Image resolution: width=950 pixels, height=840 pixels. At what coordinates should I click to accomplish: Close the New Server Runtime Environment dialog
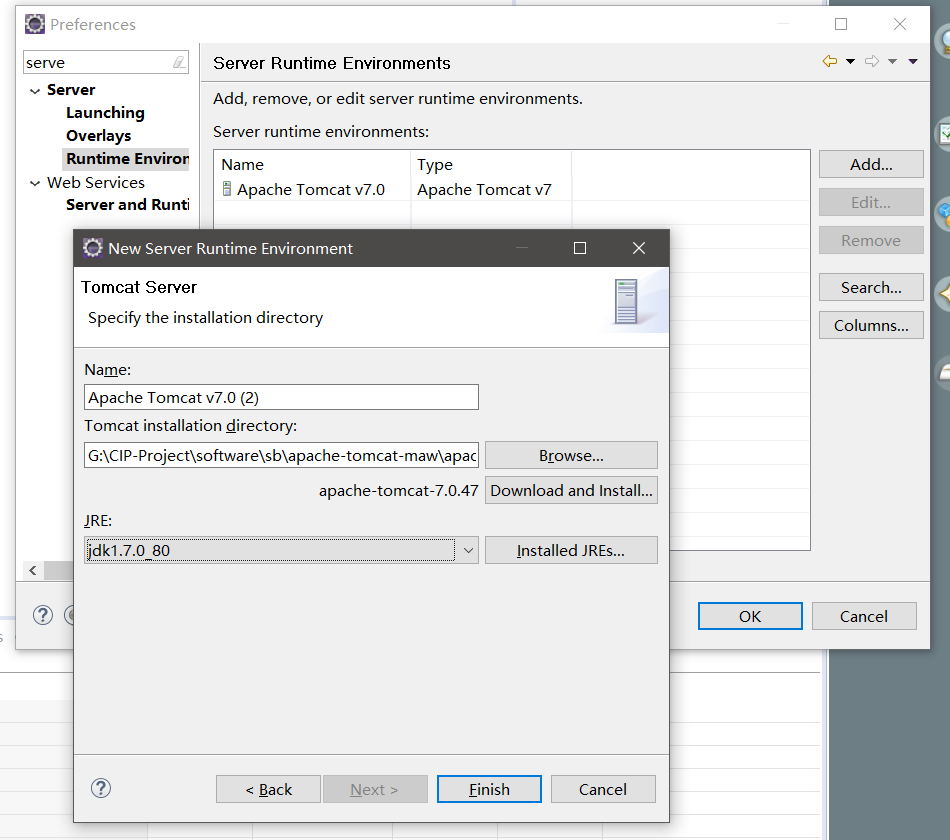639,248
